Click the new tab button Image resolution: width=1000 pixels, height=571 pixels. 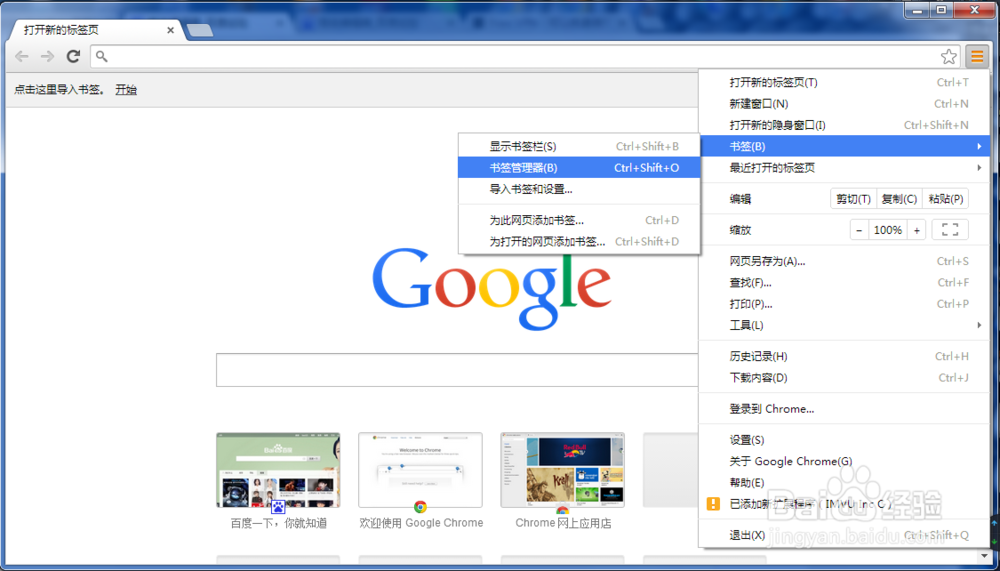(x=200, y=30)
